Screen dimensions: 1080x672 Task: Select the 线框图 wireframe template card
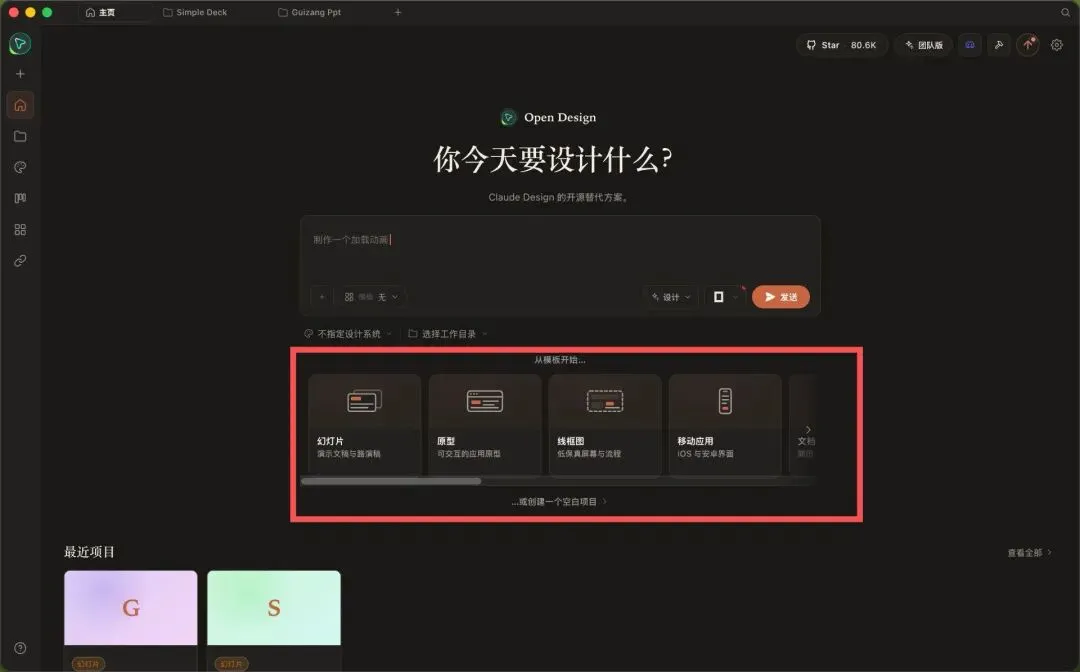[x=605, y=424]
